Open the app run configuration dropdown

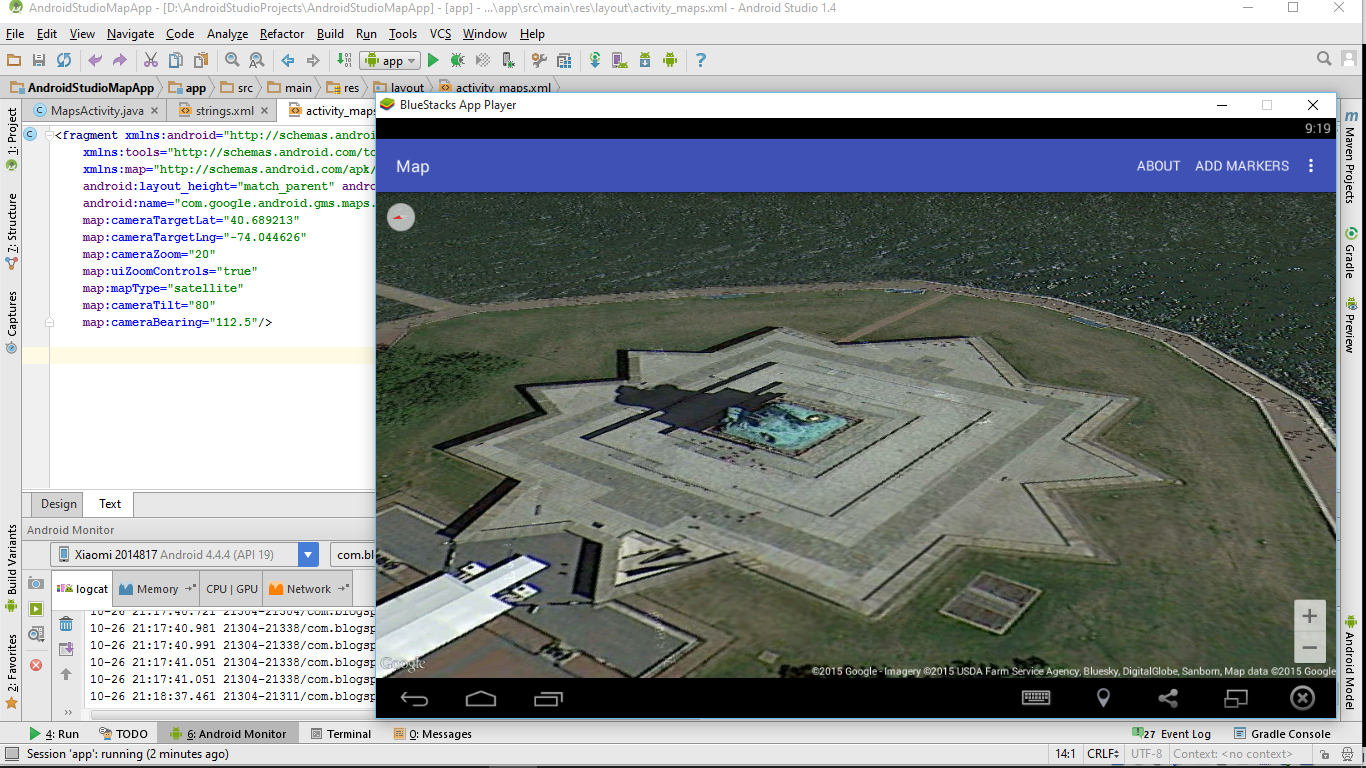pos(390,60)
